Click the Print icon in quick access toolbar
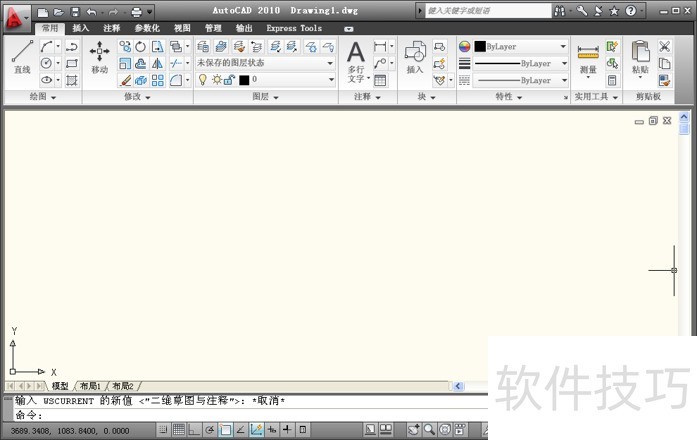Viewport: 697px width, 440px height. pyautogui.click(x=136, y=12)
